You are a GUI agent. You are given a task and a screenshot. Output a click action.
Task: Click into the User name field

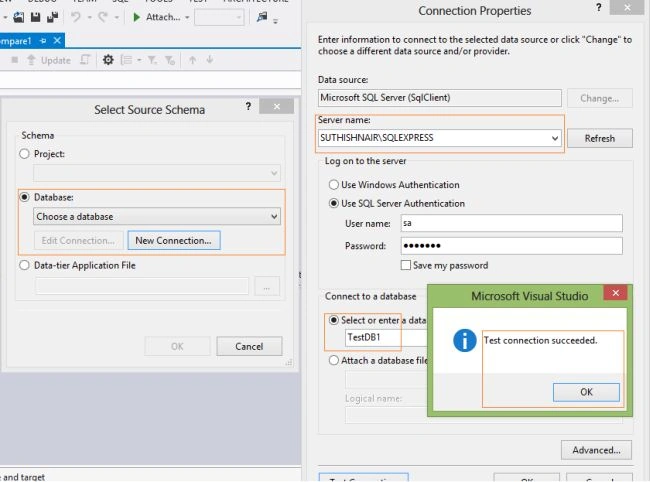(x=511, y=223)
